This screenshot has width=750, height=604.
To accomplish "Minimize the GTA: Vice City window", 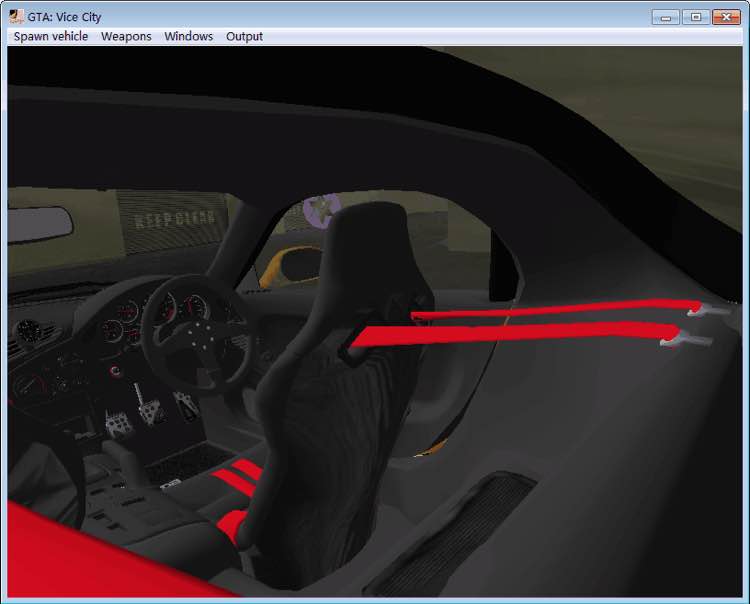I will (665, 17).
